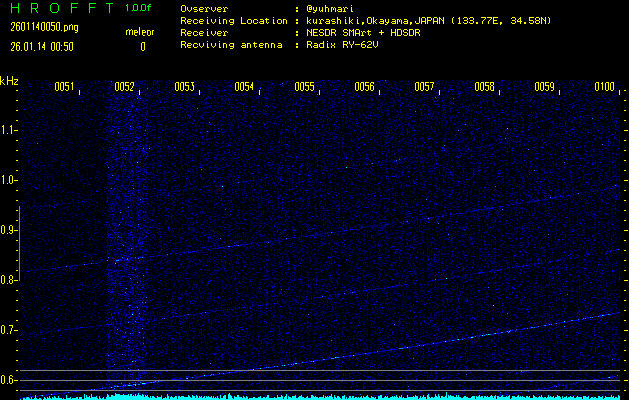This screenshot has width=629, height=400.
Task: Select the 0052 time marker
Action: 124,87
